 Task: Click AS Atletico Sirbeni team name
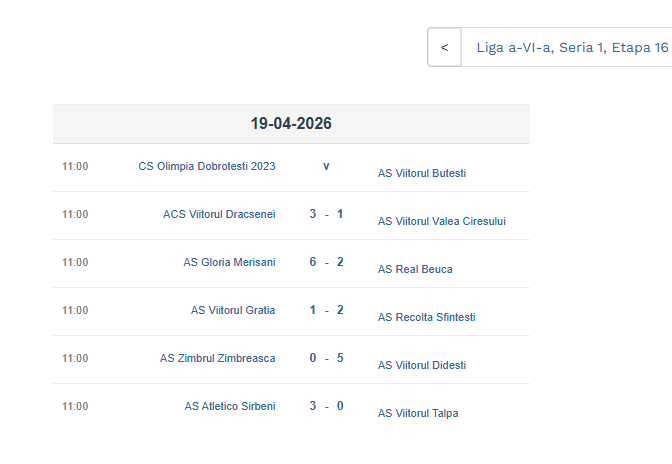coord(230,406)
